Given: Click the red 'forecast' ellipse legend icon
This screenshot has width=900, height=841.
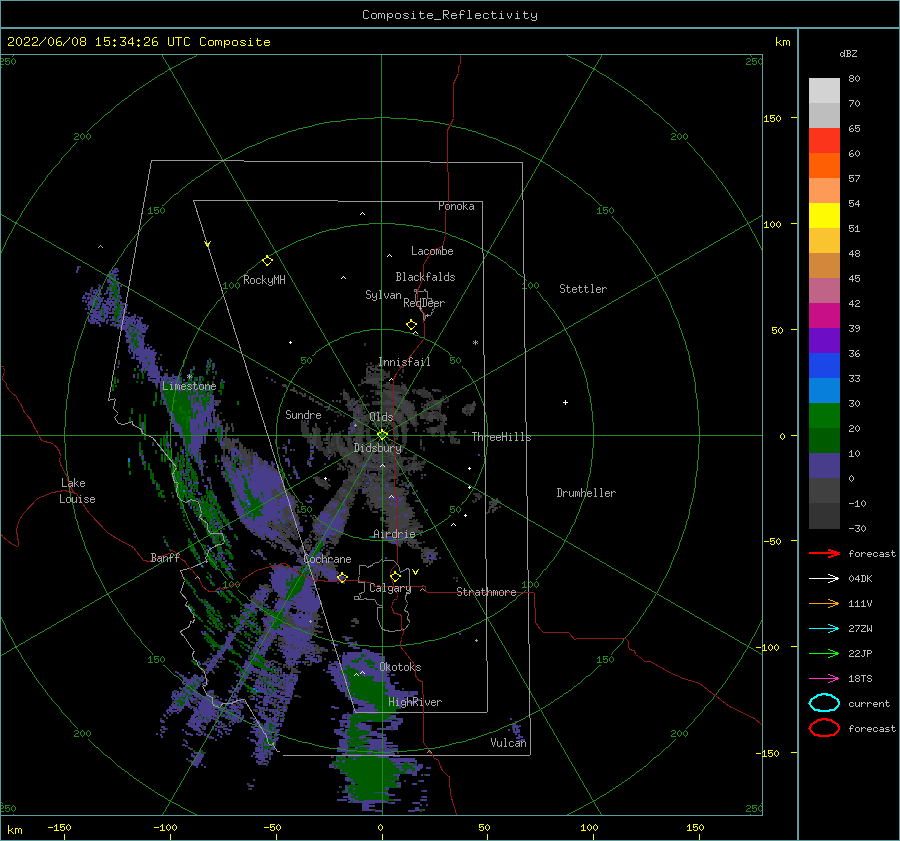Looking at the screenshot, I should click(x=824, y=728).
